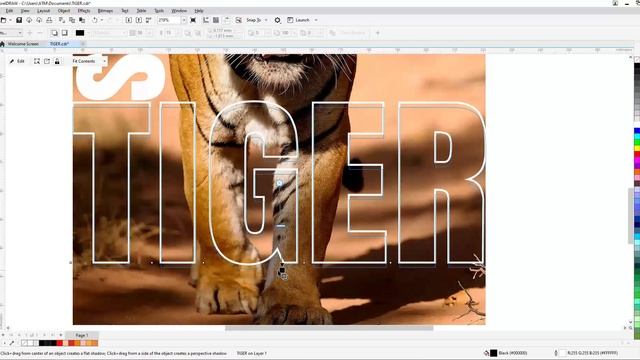
Task: Open the Effects menu
Action: (84, 11)
